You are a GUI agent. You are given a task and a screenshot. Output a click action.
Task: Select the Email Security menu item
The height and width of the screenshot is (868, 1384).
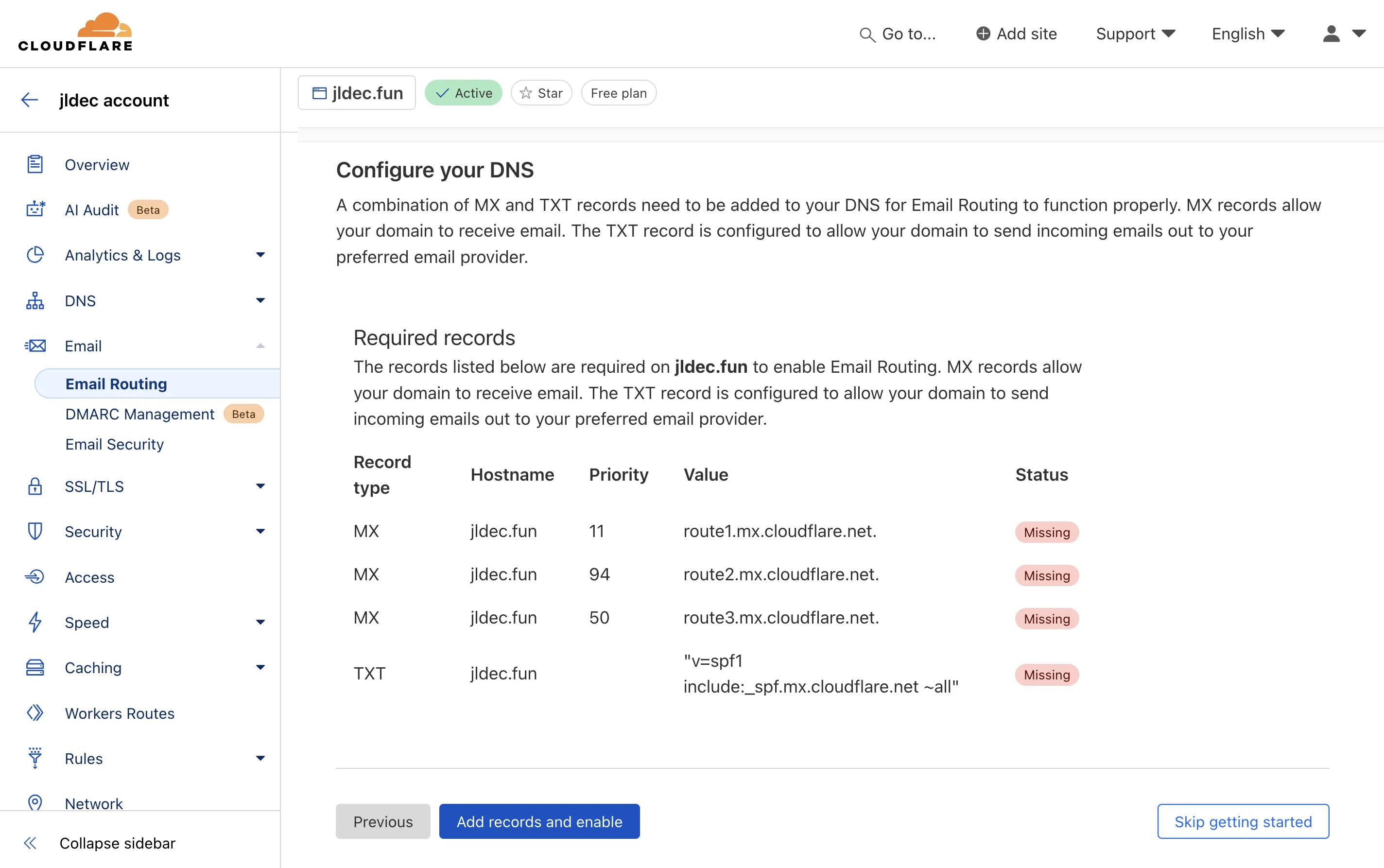tap(113, 443)
